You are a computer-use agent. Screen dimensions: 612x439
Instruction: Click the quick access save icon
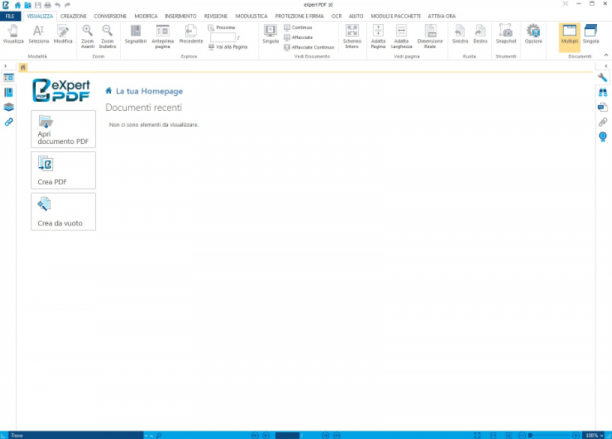point(38,5)
